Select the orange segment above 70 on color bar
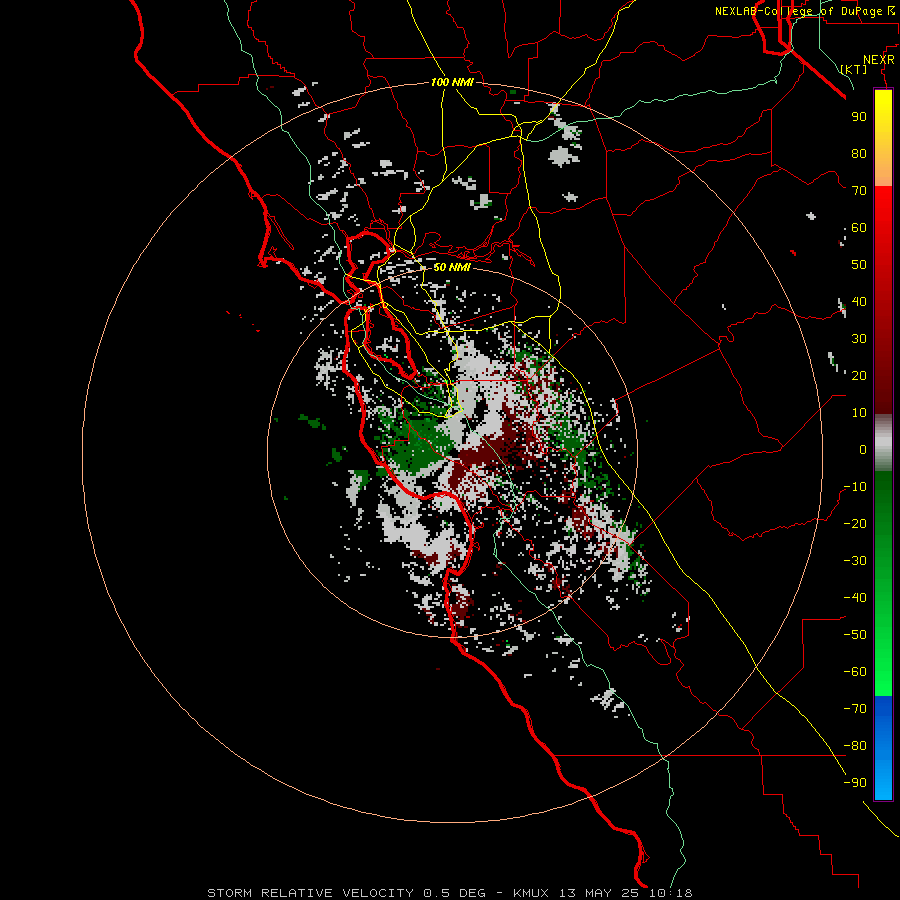 [x=883, y=170]
